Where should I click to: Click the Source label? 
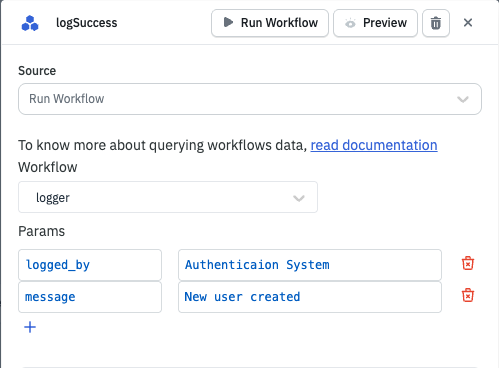click(x=37, y=71)
